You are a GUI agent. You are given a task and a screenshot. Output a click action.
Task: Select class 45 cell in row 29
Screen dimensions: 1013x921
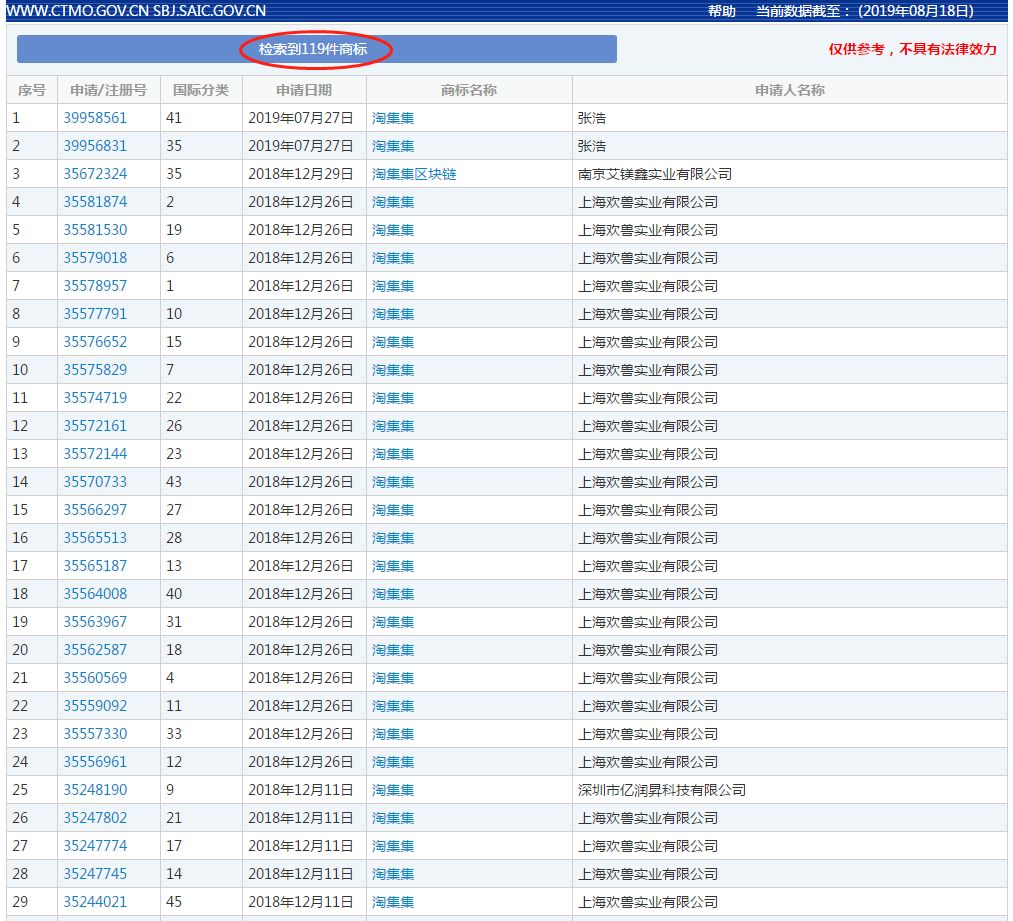[x=201, y=902]
